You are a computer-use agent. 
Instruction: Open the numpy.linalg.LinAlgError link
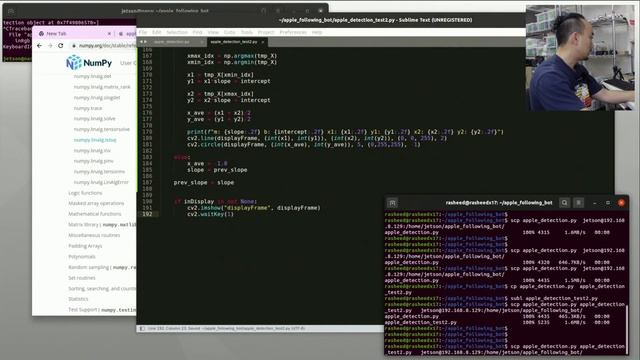click(x=101, y=182)
